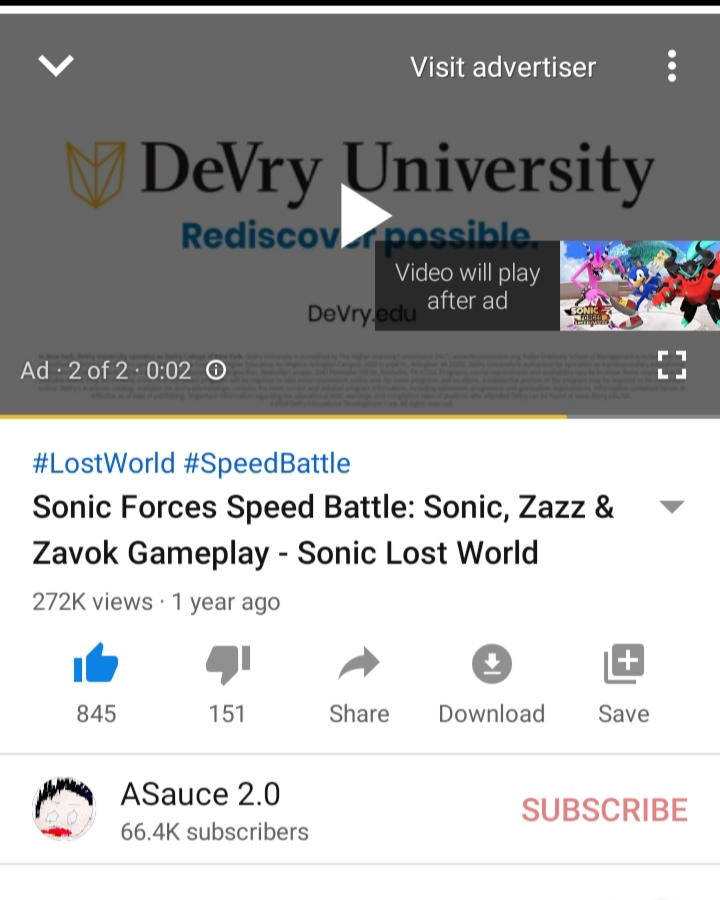Subscribe to ASauce 2.0 channel

click(x=604, y=810)
